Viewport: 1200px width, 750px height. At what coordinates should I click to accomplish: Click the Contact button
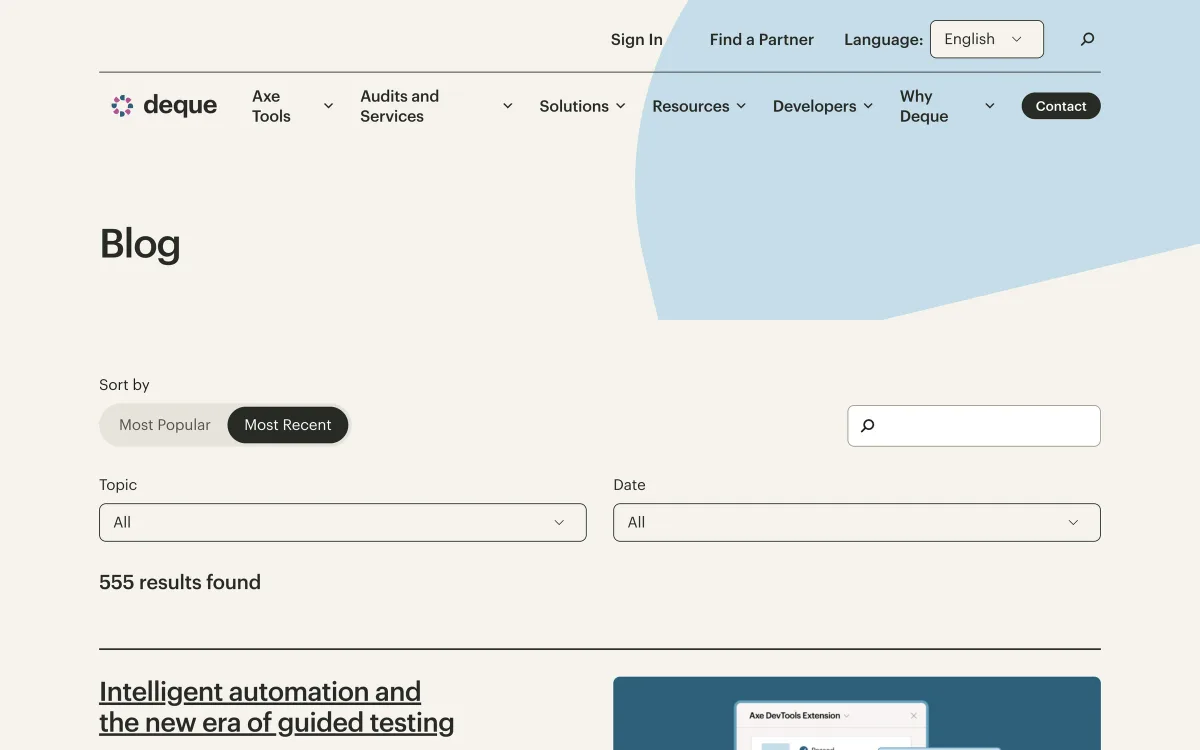pos(1061,106)
